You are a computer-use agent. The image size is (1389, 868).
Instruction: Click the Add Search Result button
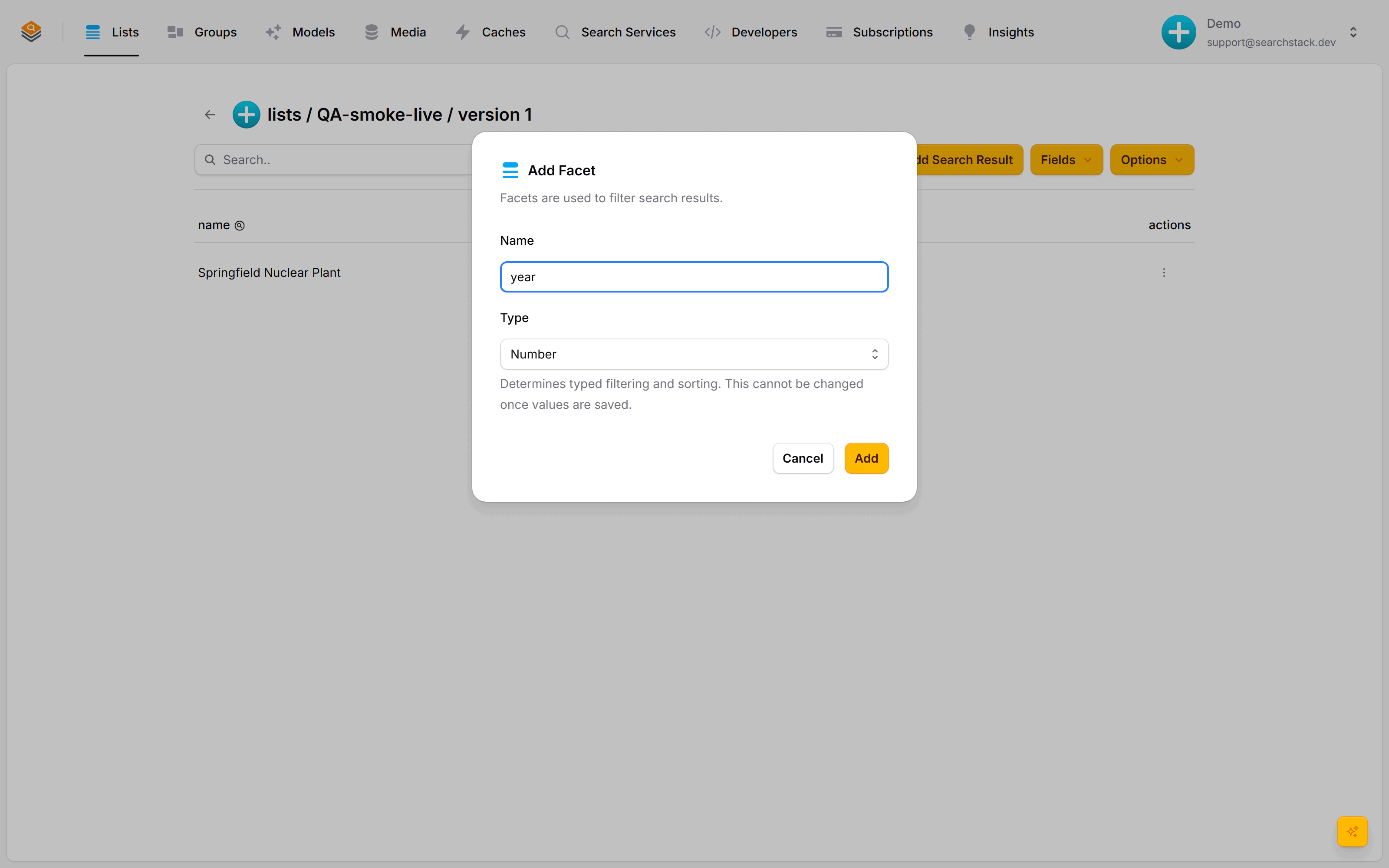(969, 160)
